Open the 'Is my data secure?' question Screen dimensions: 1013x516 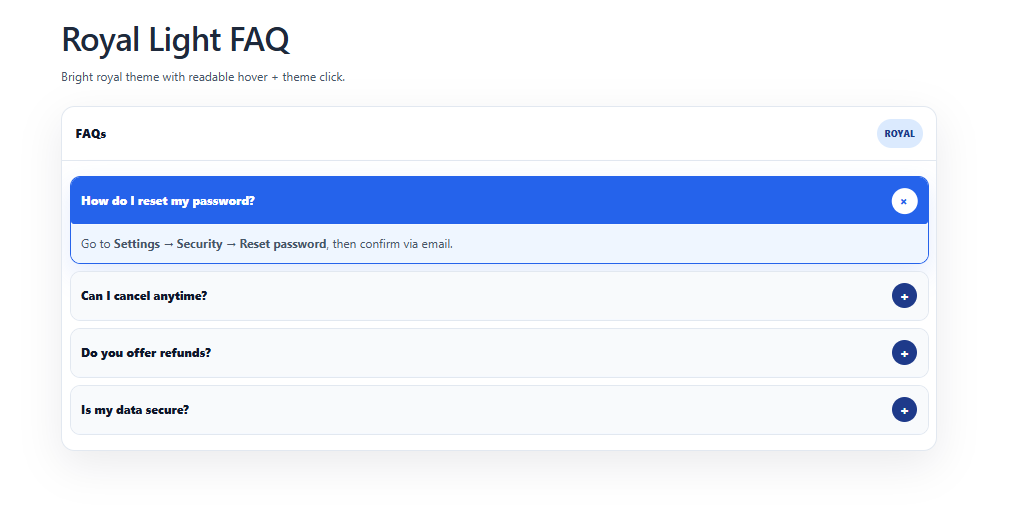point(135,410)
